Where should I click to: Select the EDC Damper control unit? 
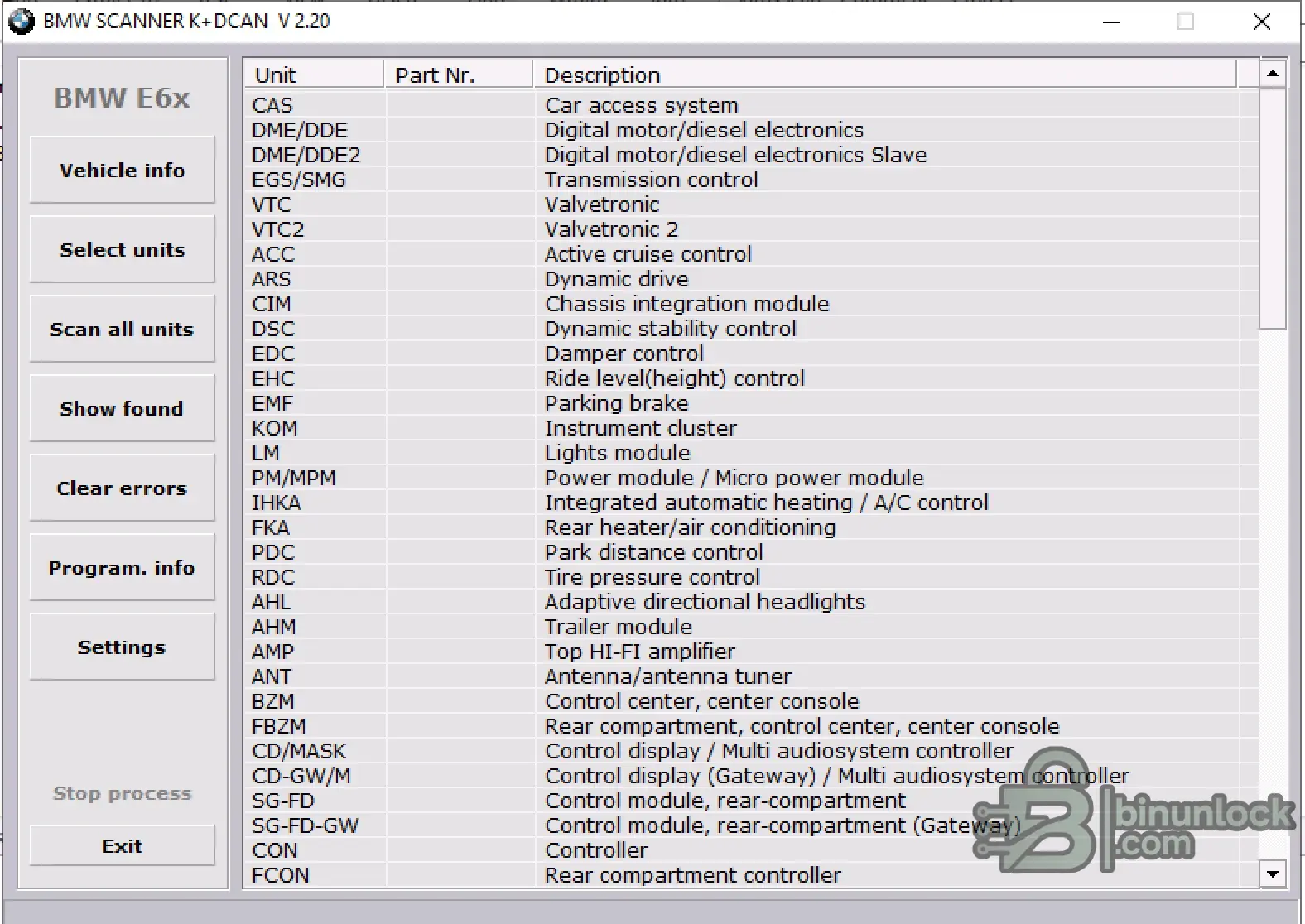point(751,354)
